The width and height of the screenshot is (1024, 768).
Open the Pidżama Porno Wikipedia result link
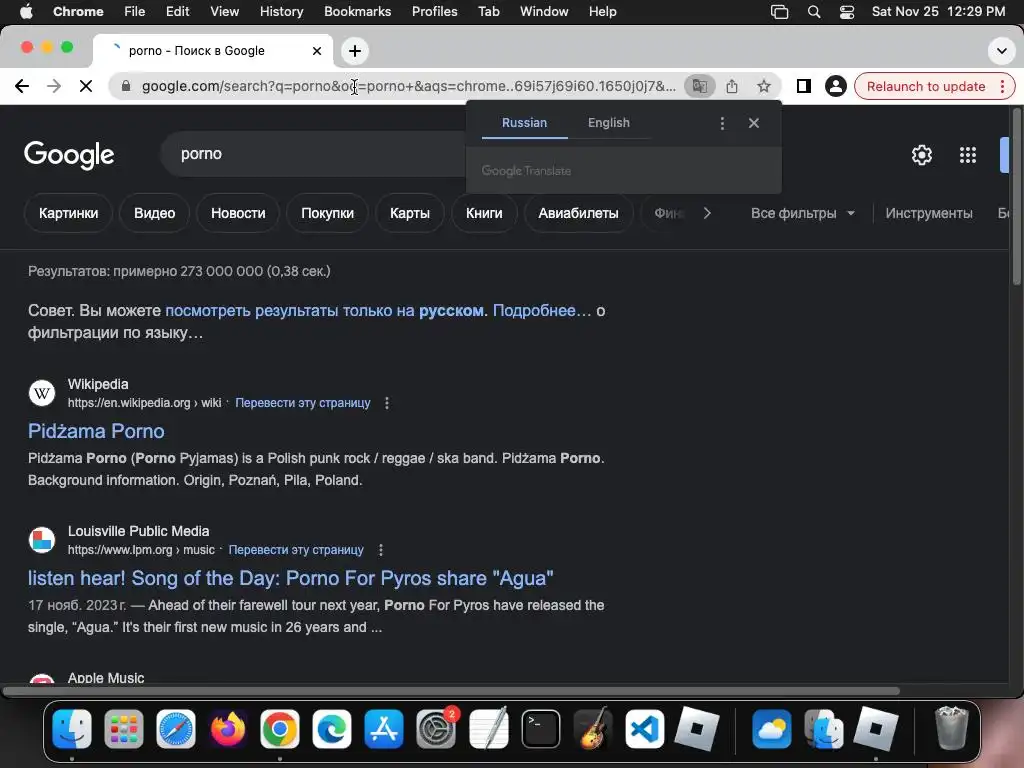pos(96,431)
